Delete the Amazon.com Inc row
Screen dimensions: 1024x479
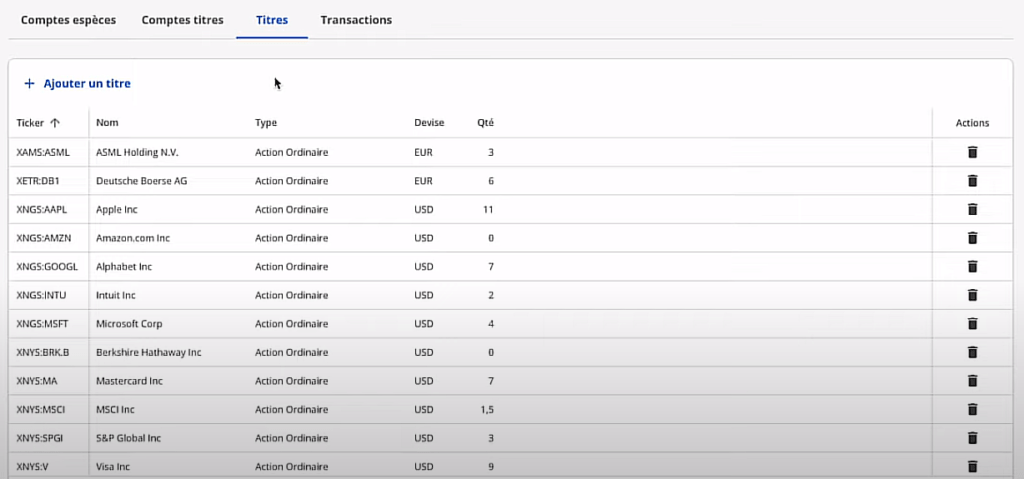pyautogui.click(x=972, y=238)
